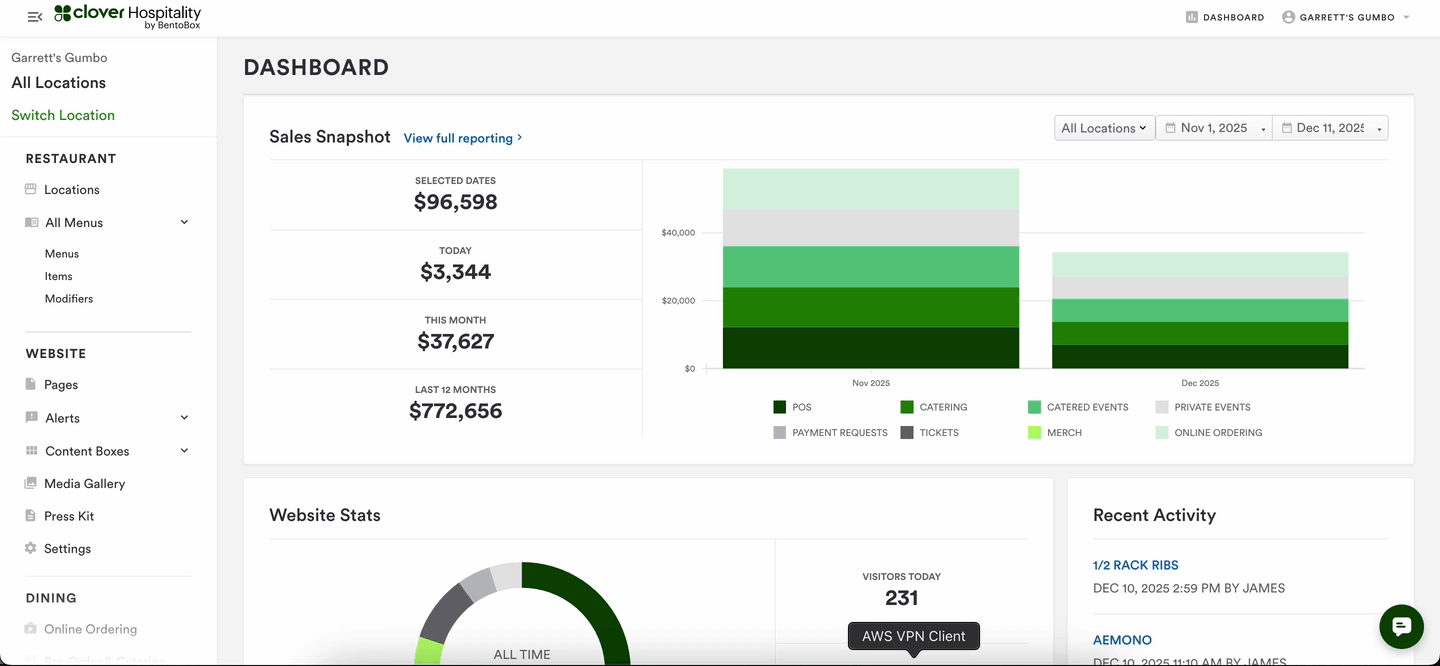1440x666 pixels.
Task: Expand the All Menus chevron
Action: (184, 222)
